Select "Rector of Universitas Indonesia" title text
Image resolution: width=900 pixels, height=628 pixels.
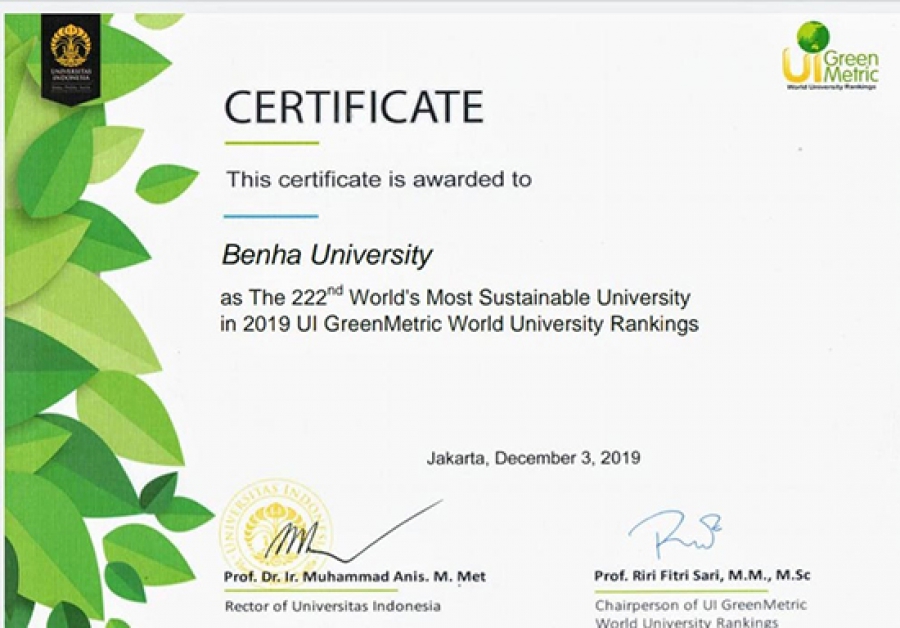(332, 606)
